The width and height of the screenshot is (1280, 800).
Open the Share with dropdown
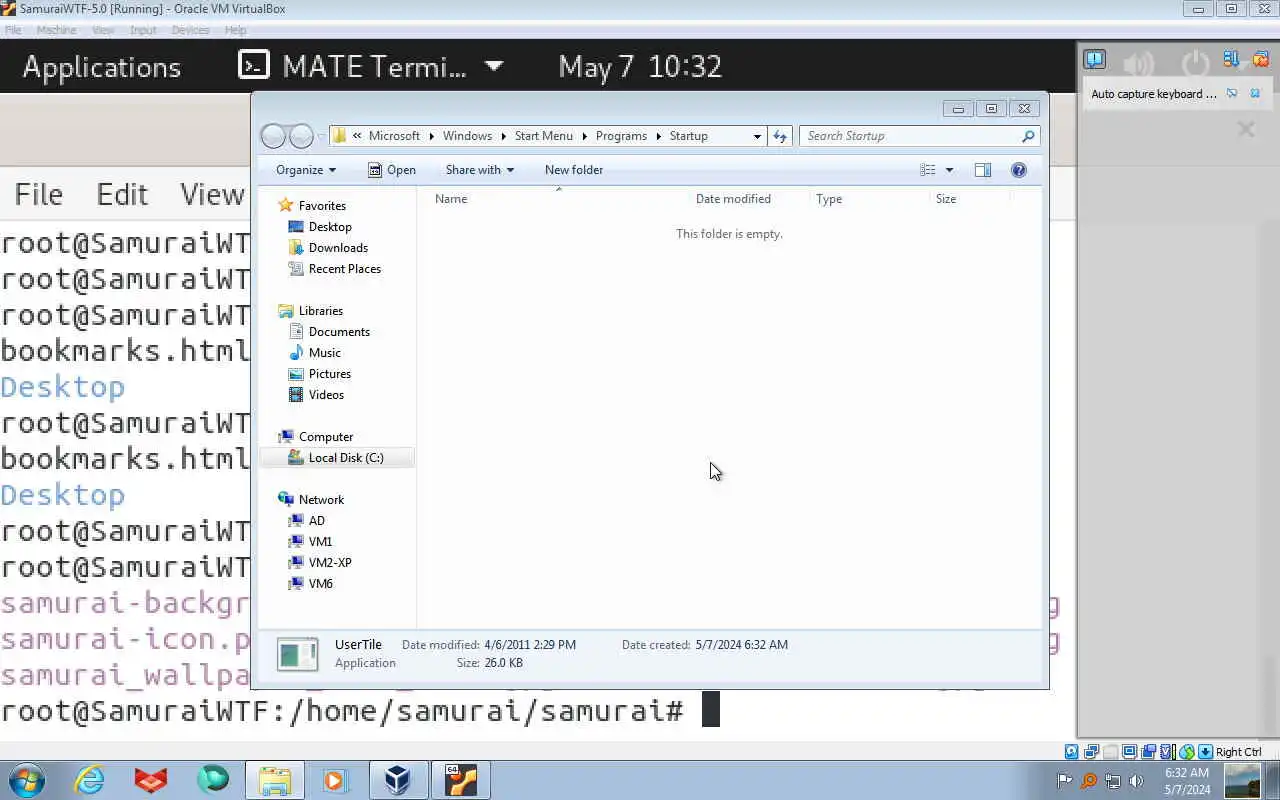tap(480, 170)
